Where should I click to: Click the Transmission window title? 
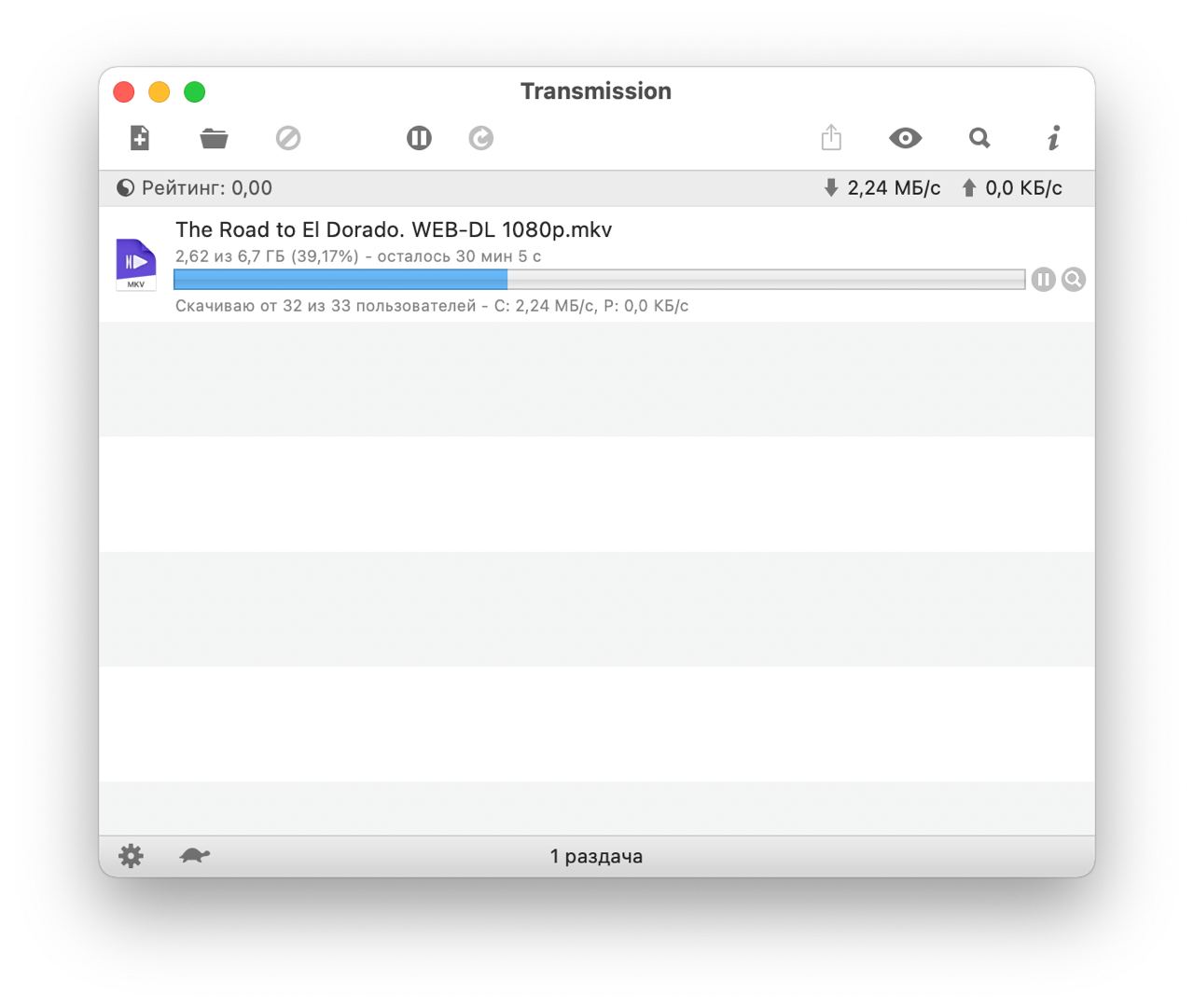click(596, 90)
